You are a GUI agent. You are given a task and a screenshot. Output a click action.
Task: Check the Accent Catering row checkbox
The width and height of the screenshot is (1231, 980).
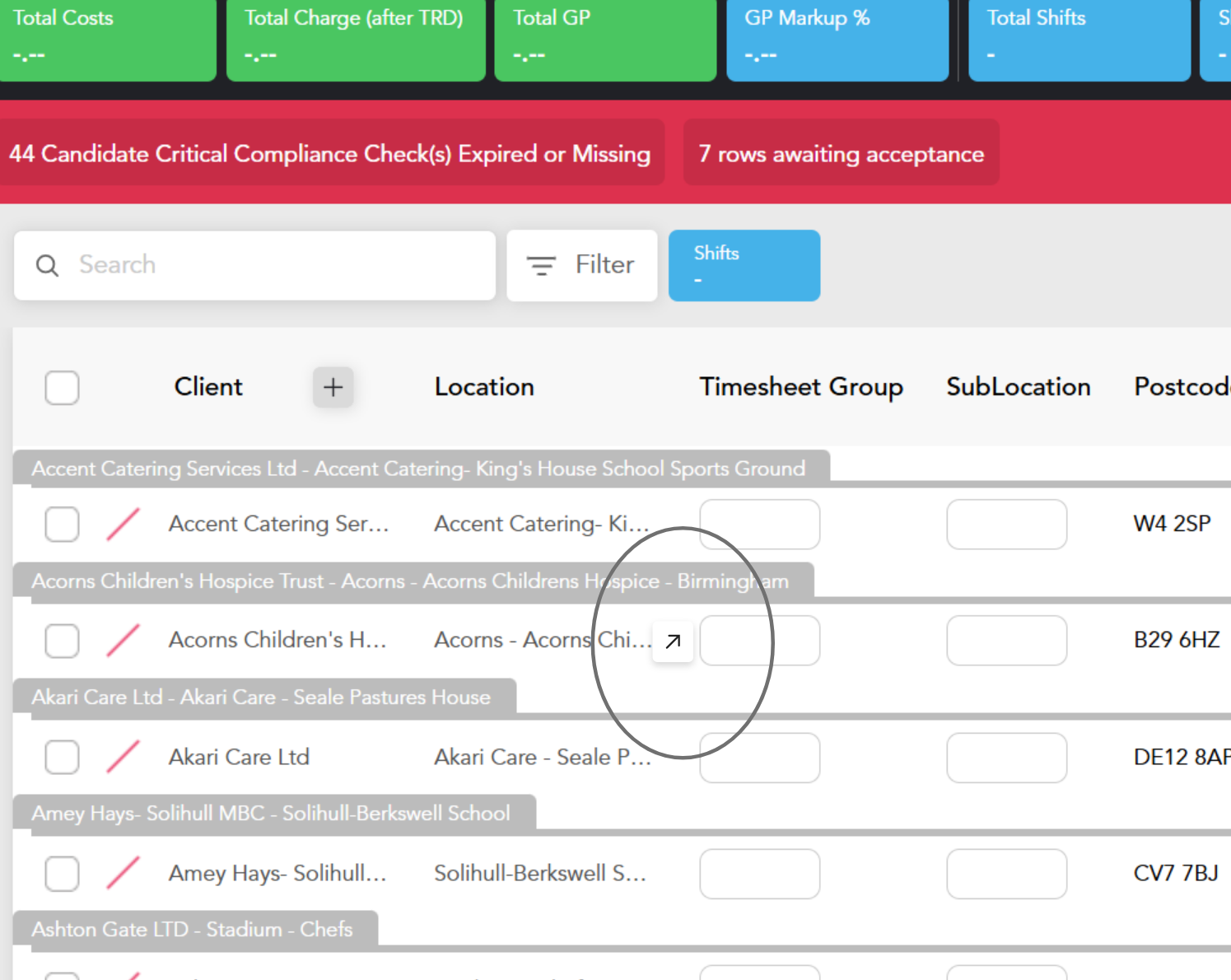(62, 525)
